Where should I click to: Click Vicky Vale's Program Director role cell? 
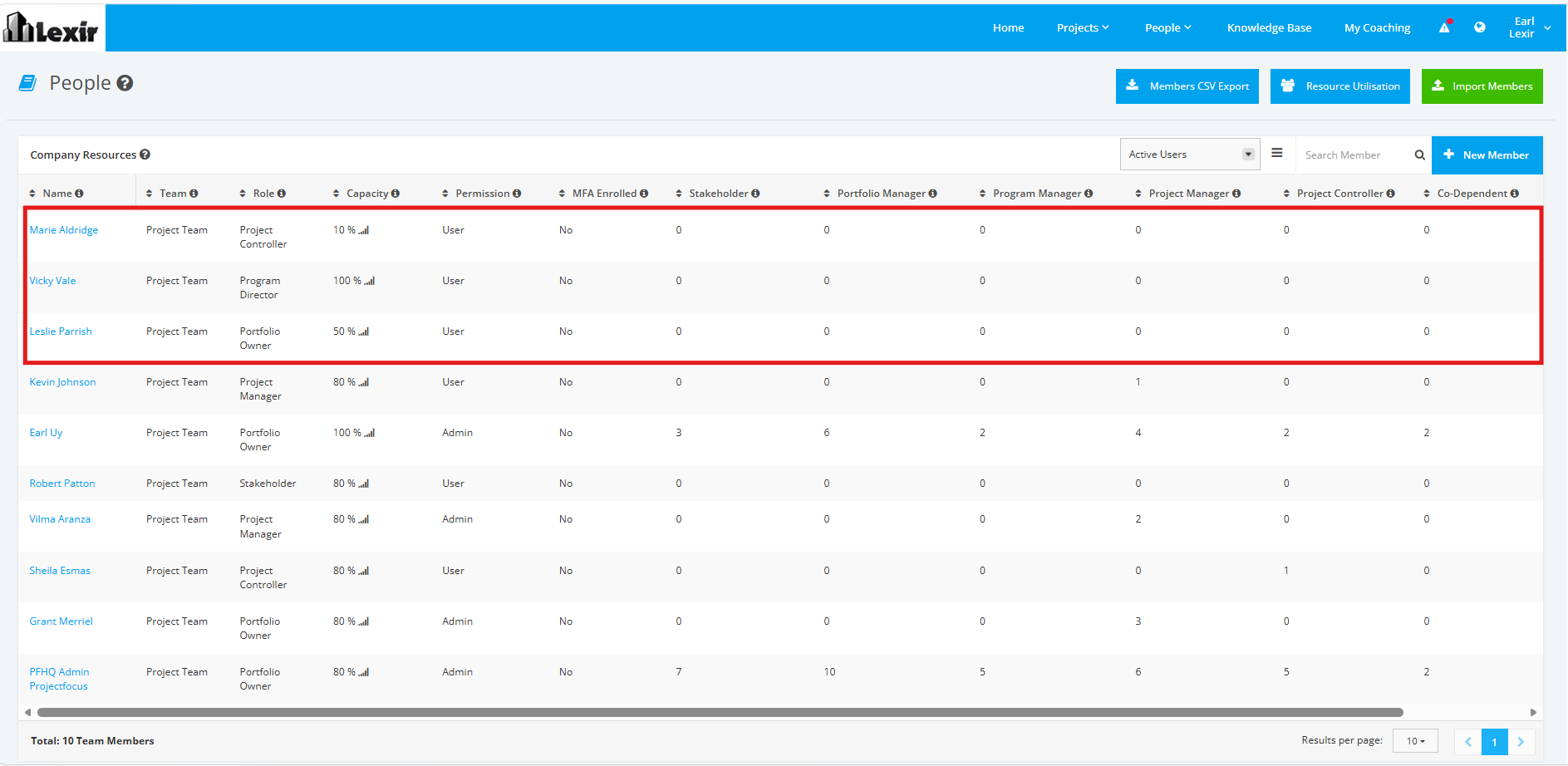coord(260,287)
